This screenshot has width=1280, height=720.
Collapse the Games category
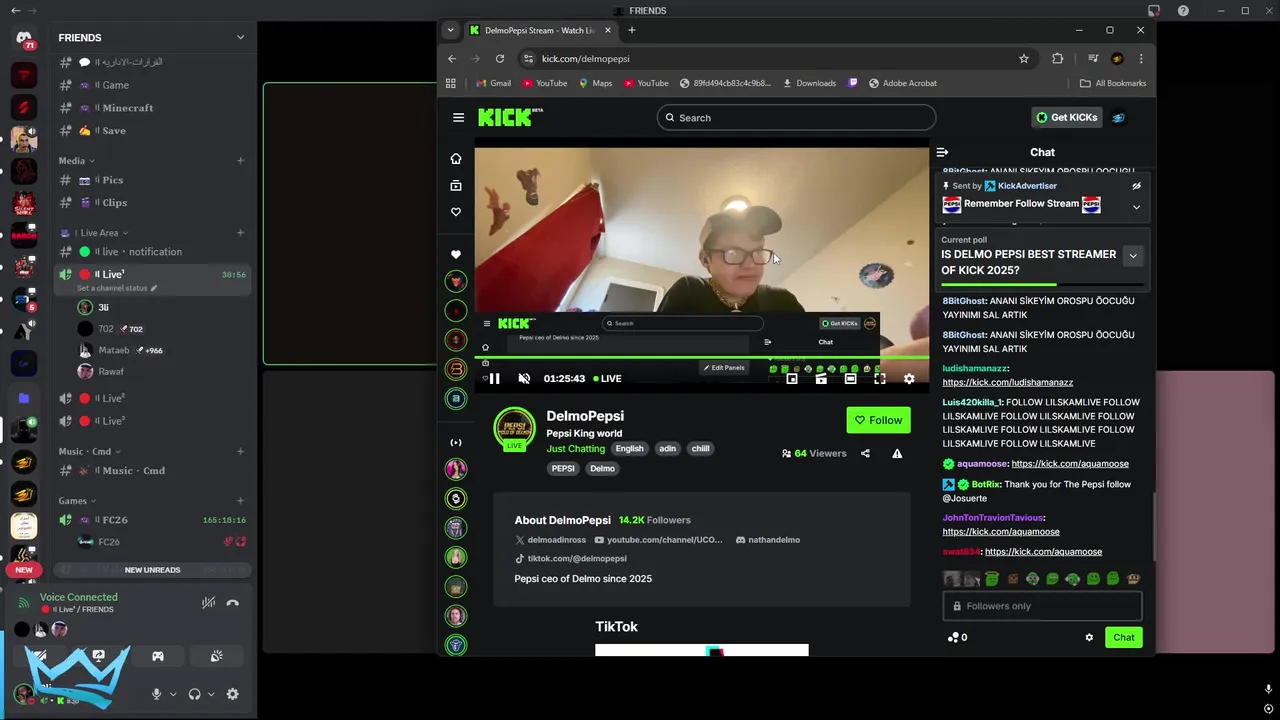click(x=77, y=500)
